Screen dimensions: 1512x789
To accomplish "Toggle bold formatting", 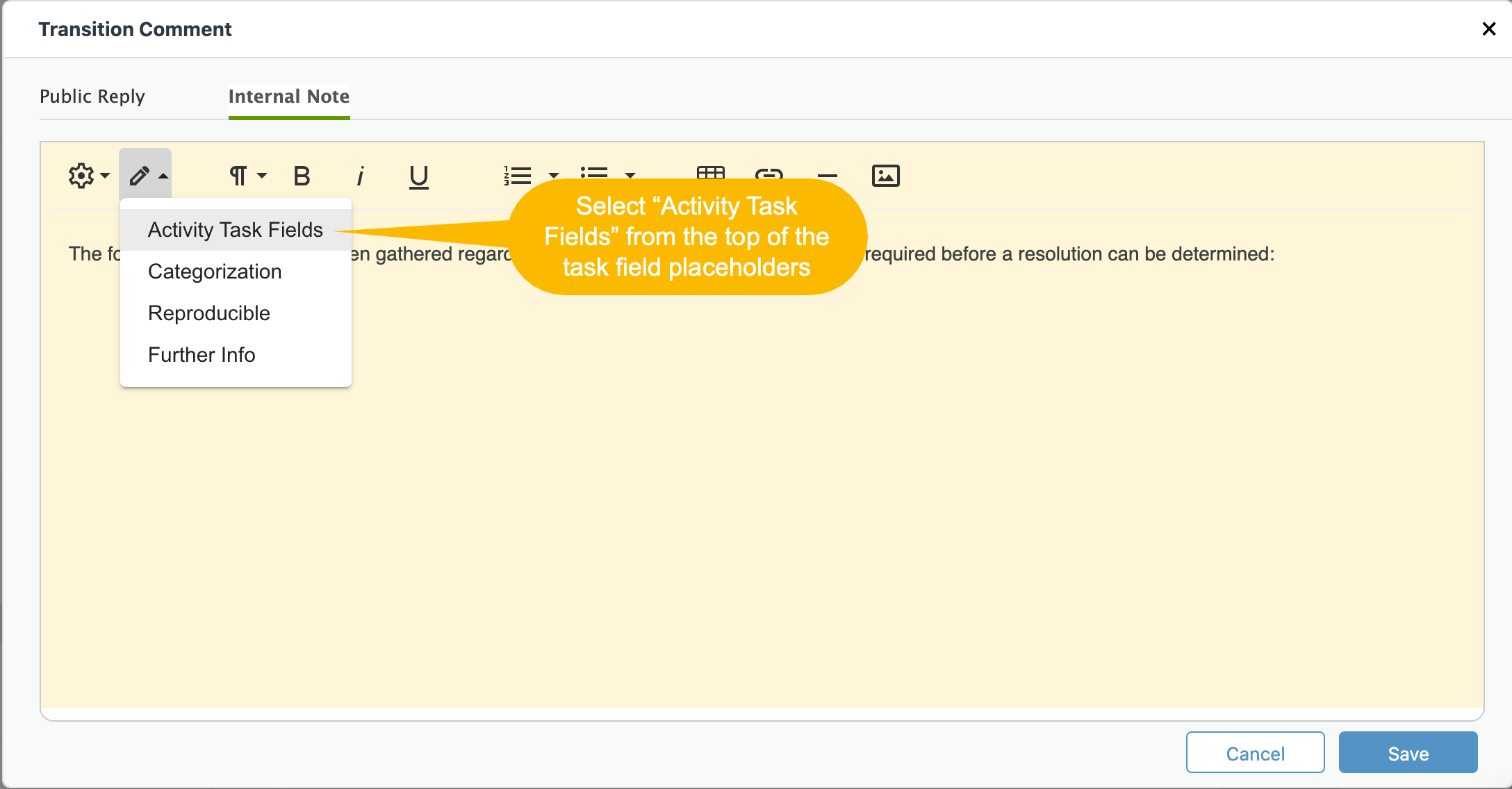I will tap(302, 176).
